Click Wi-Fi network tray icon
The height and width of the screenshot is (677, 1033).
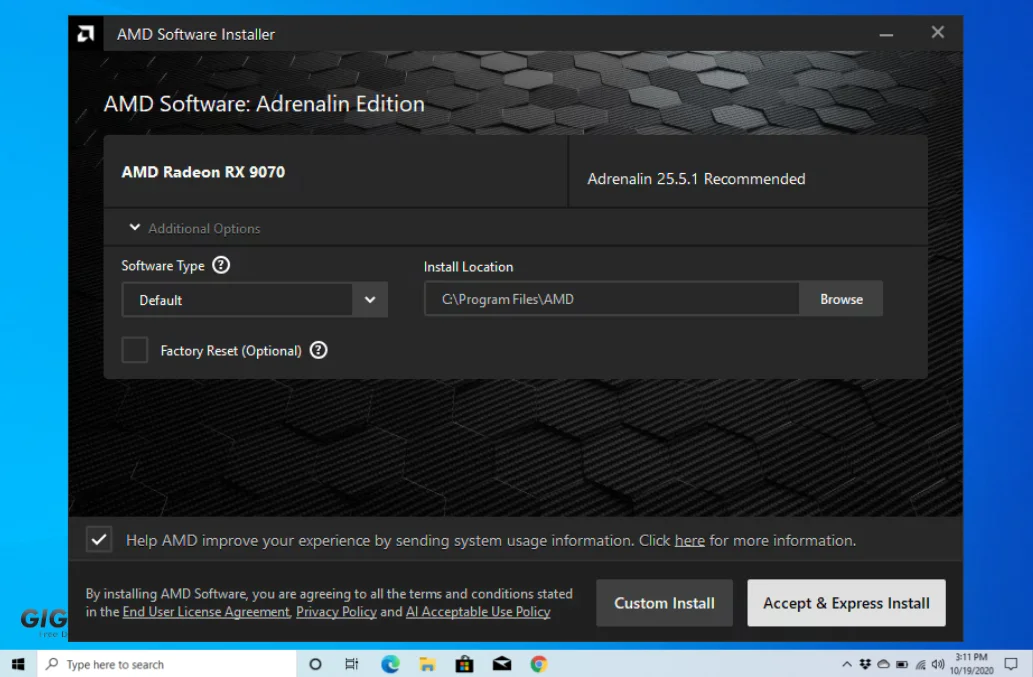coord(920,664)
